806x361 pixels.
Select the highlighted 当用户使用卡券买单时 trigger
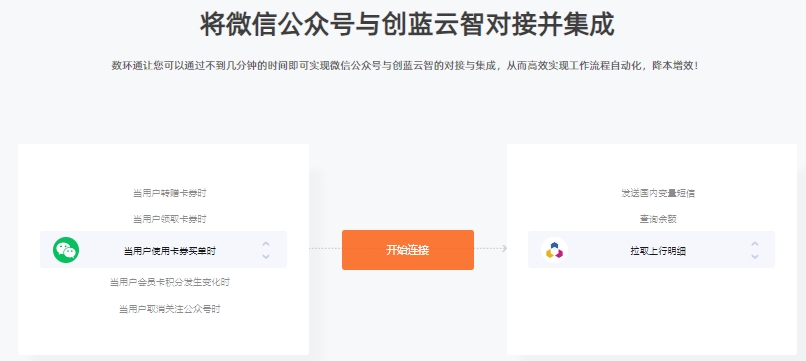[163, 250]
